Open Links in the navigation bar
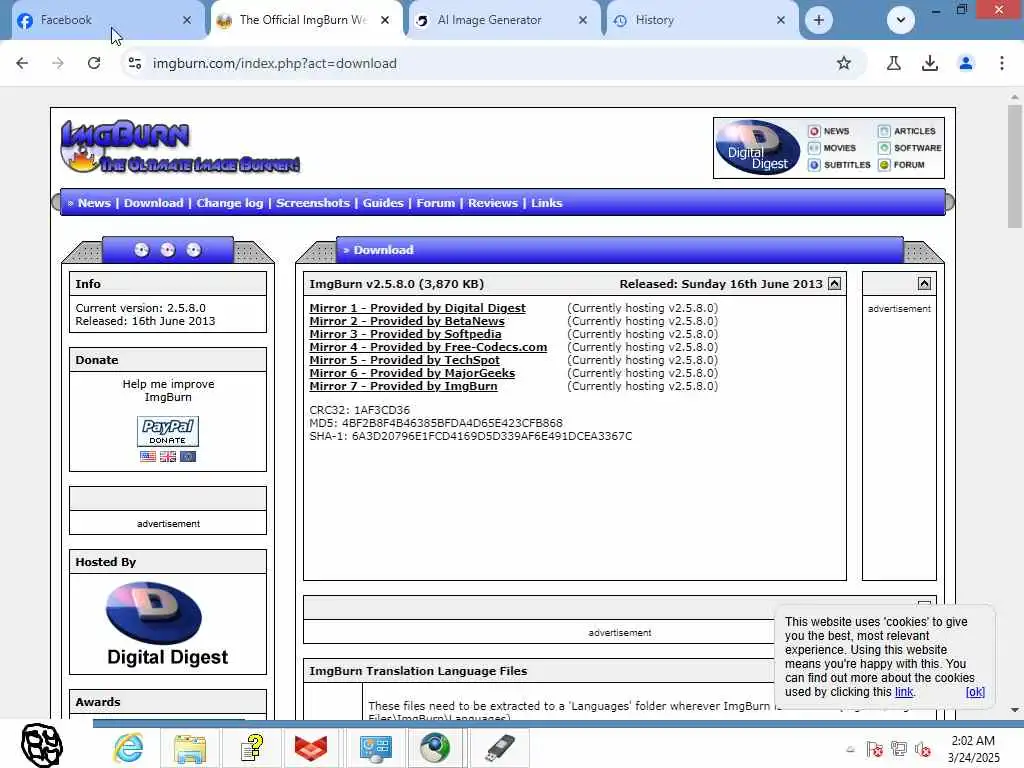The height and width of the screenshot is (768, 1024). (x=547, y=203)
